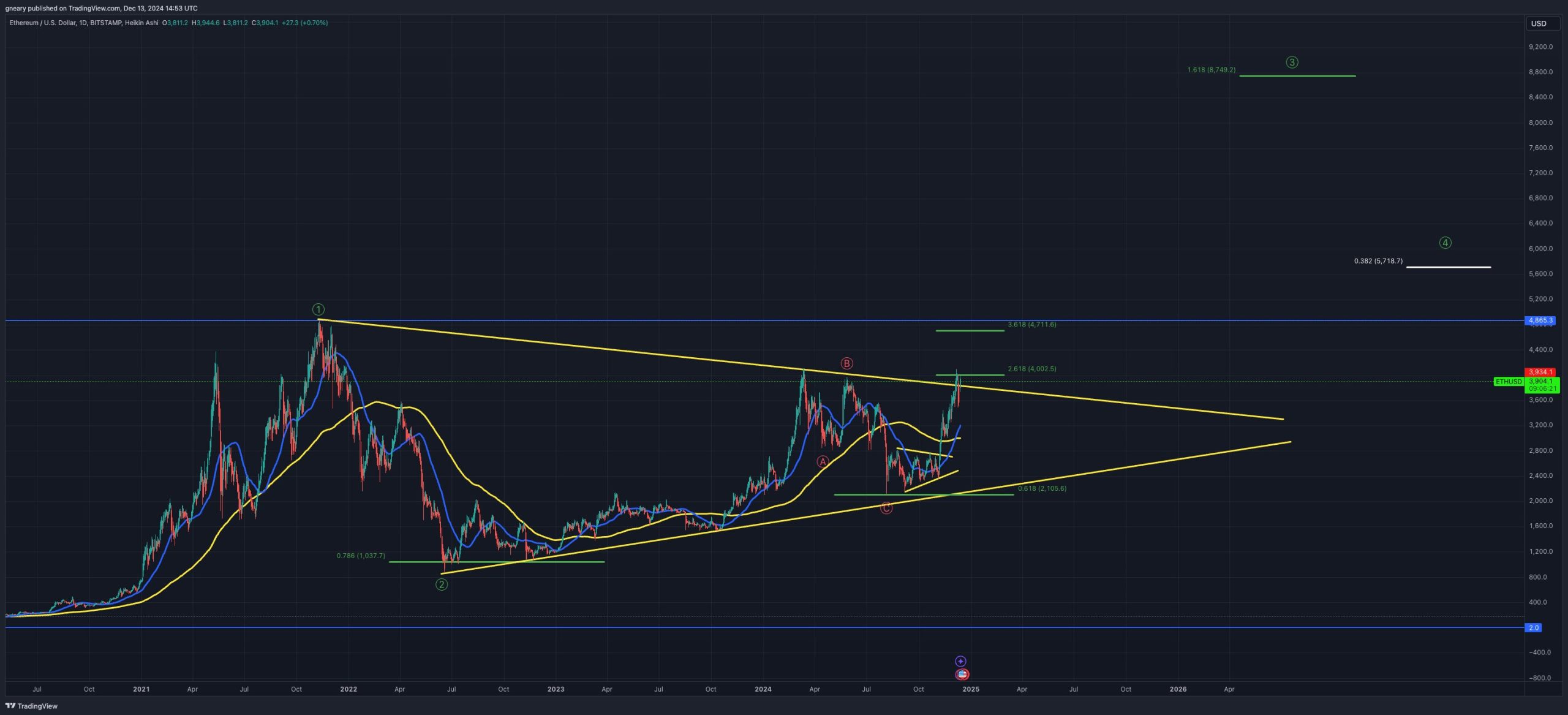Click the red circled C wave marker
Viewport: 1568px width, 715px height.
[x=886, y=508]
